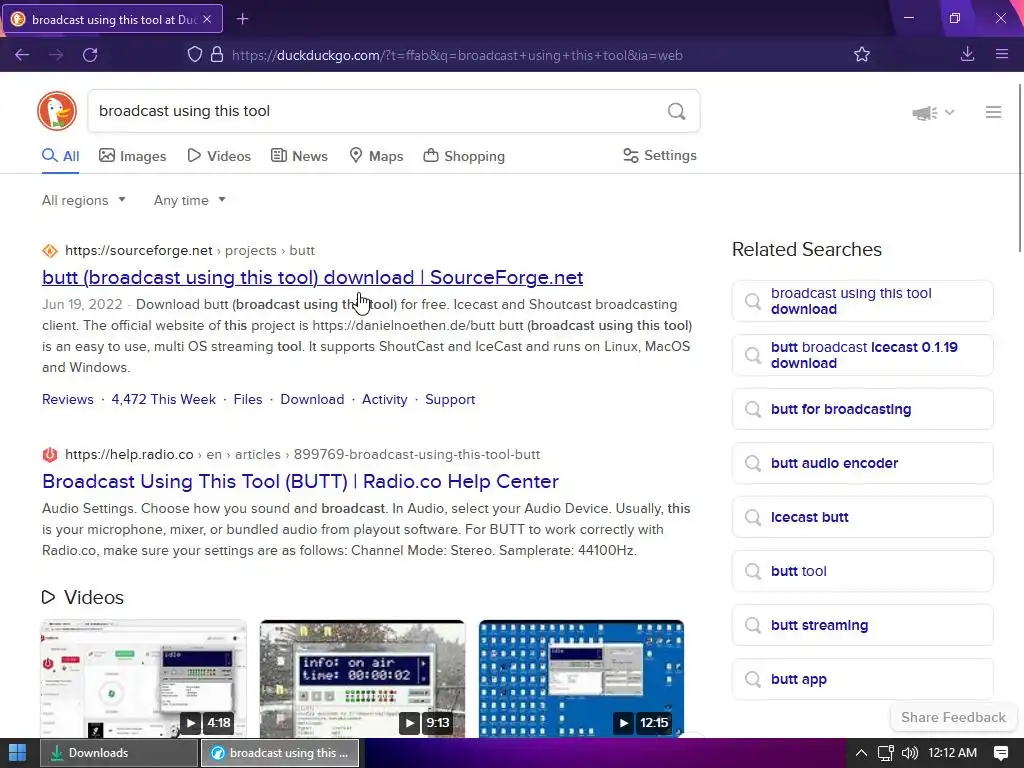The image size is (1024, 768).
Task: Switch to the Videos tab
Action: [x=219, y=156]
